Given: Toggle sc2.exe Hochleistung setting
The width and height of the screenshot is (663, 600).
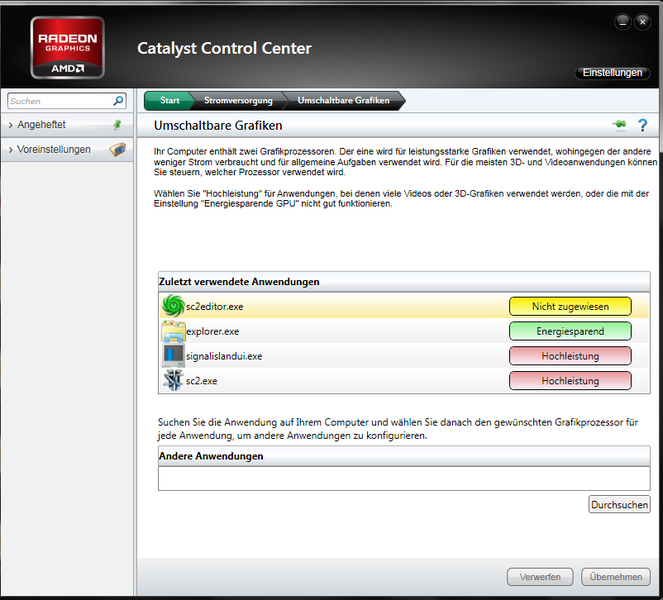Looking at the screenshot, I should pos(570,381).
